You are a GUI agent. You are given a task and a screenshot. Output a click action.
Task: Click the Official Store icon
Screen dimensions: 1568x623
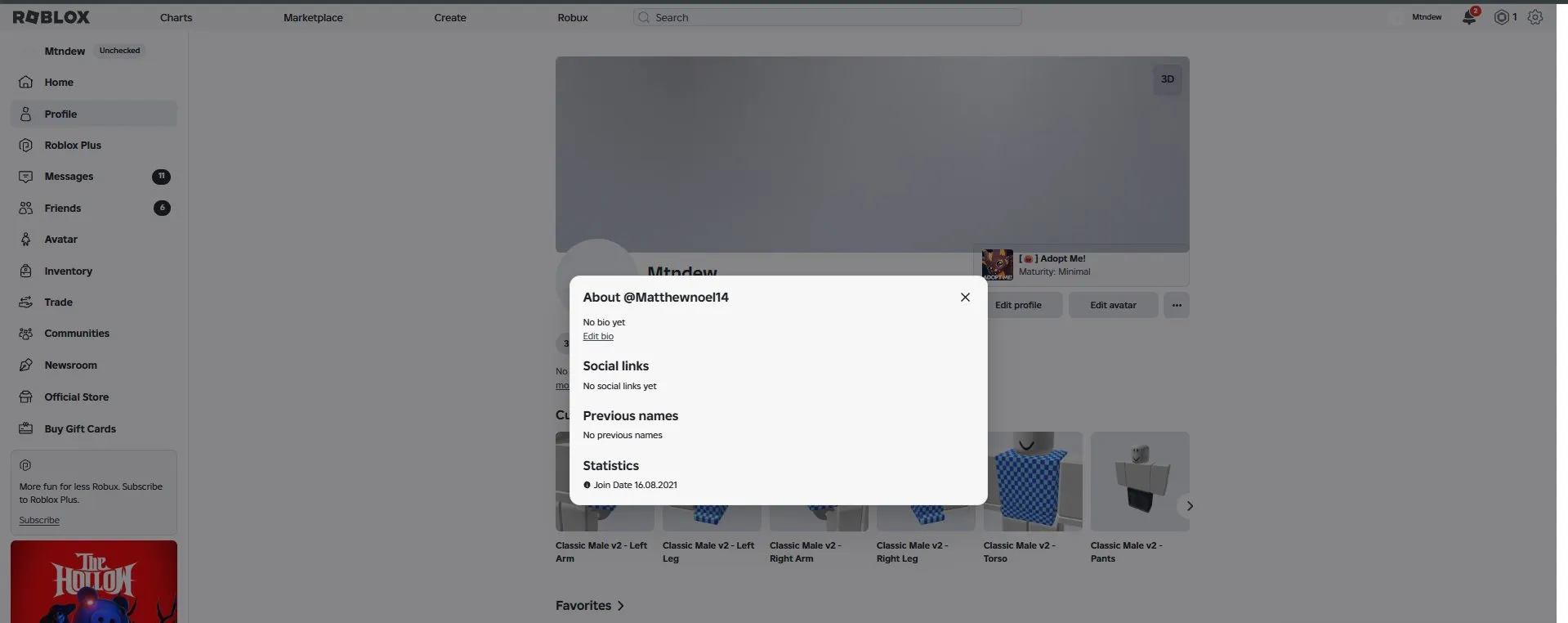[x=26, y=397]
